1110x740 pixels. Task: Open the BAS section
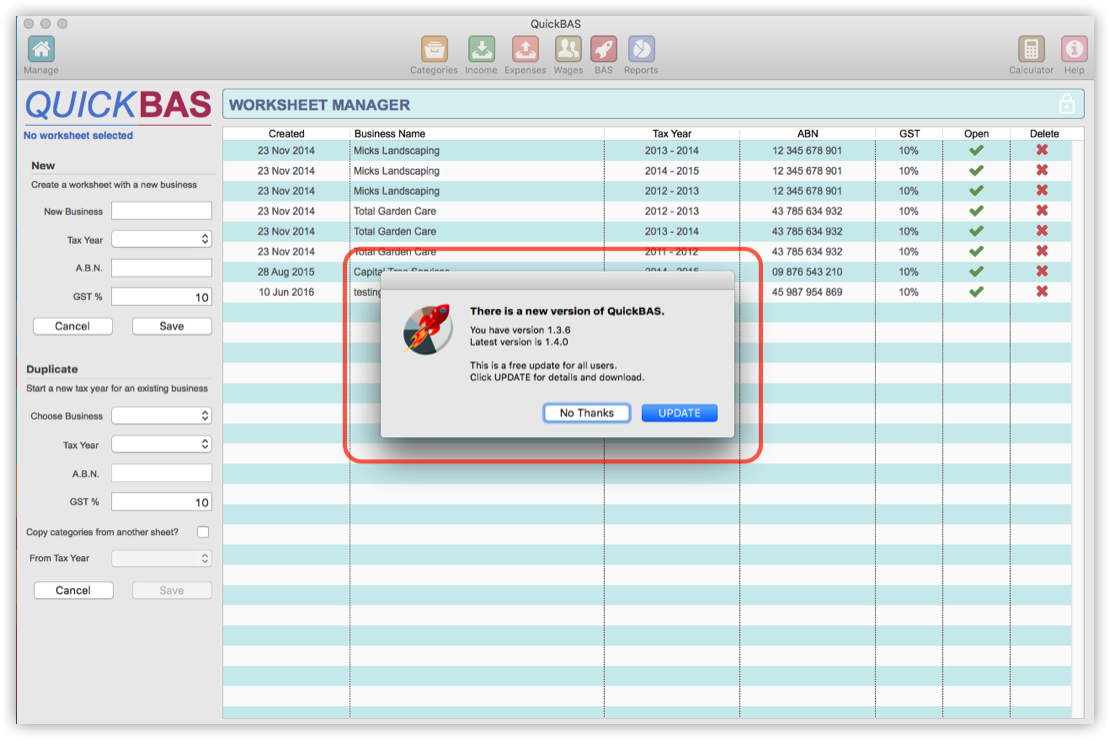tap(603, 50)
